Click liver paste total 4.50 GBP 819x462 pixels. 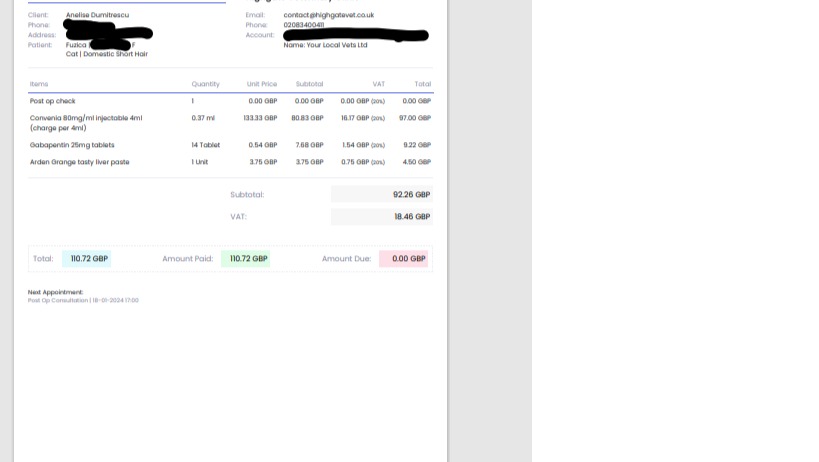coord(417,162)
